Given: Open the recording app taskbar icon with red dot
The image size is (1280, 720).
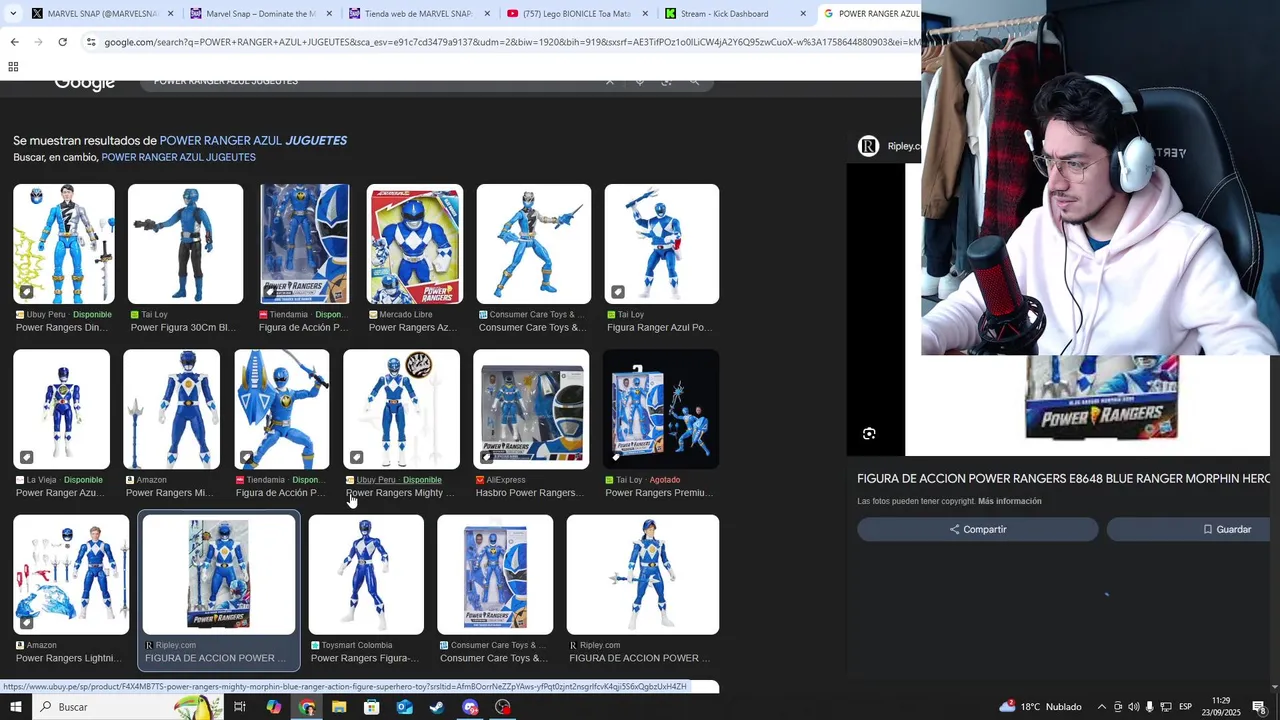Looking at the screenshot, I should pos(503,707).
